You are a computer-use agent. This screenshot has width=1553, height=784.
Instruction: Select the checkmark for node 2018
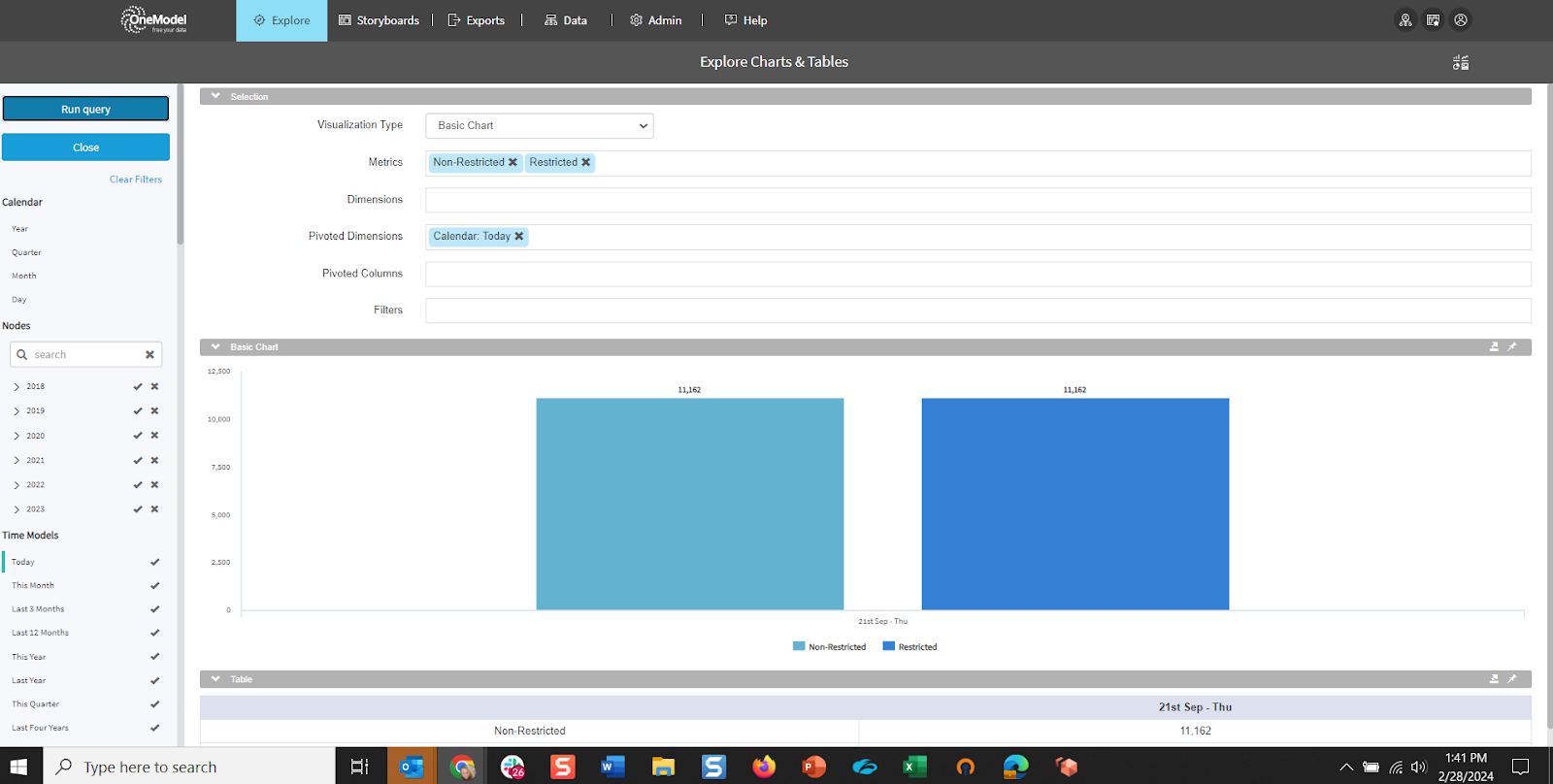(138, 386)
